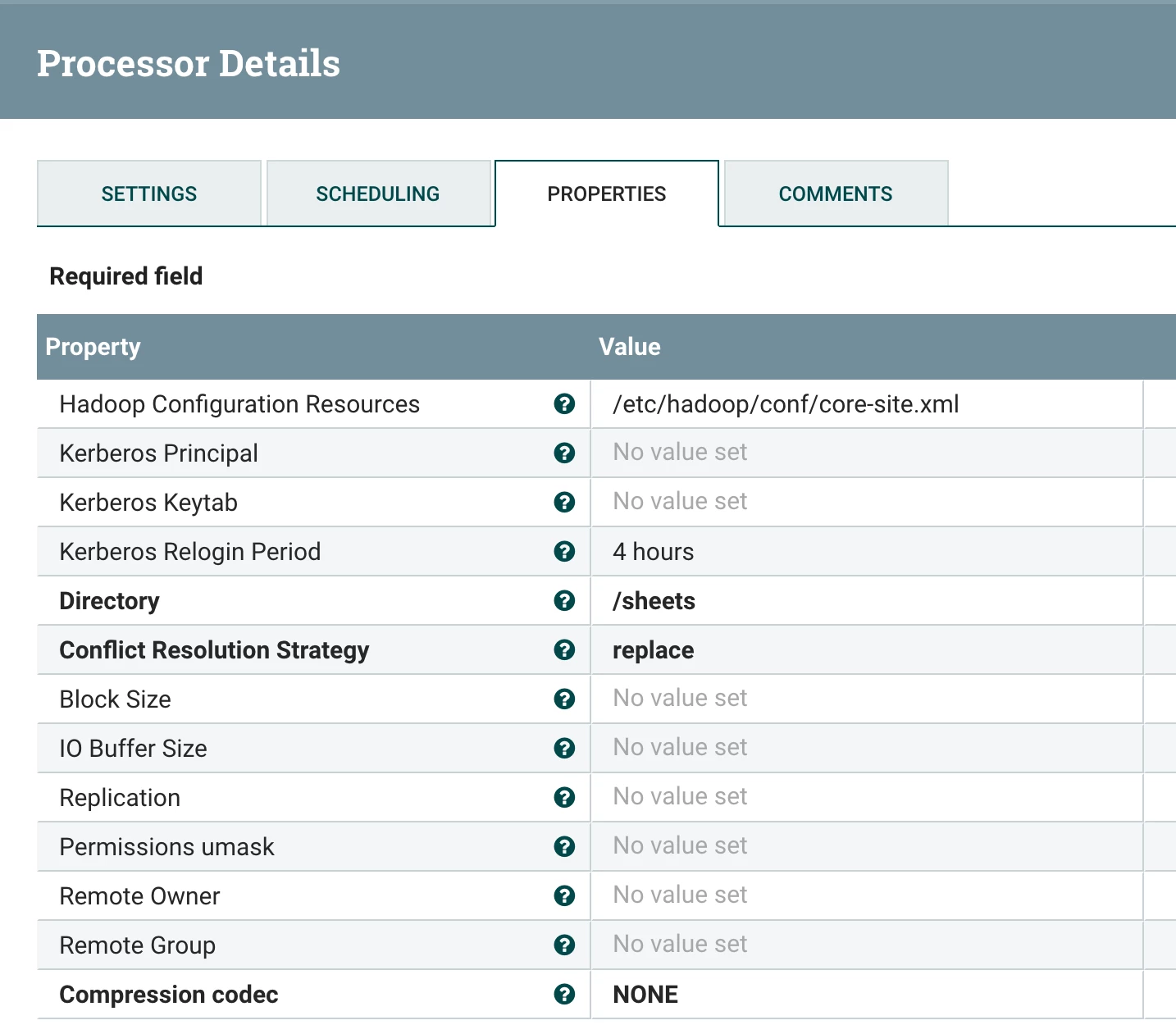
Task: Open help icon for Replication property
Action: [x=564, y=797]
